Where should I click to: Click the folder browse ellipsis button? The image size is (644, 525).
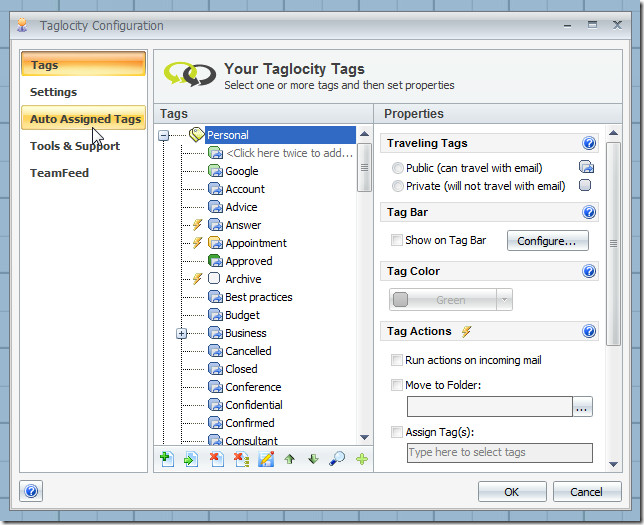(x=582, y=407)
